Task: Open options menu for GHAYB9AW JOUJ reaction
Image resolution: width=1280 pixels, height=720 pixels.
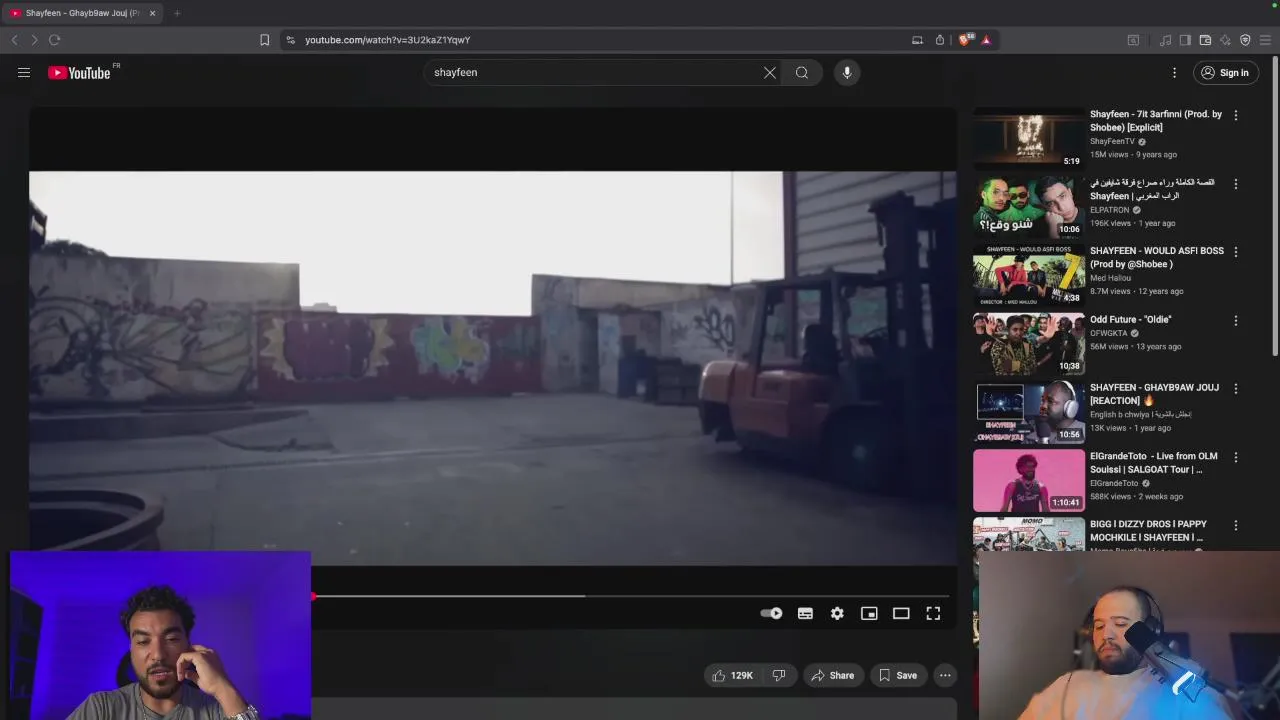Action: coord(1236,388)
